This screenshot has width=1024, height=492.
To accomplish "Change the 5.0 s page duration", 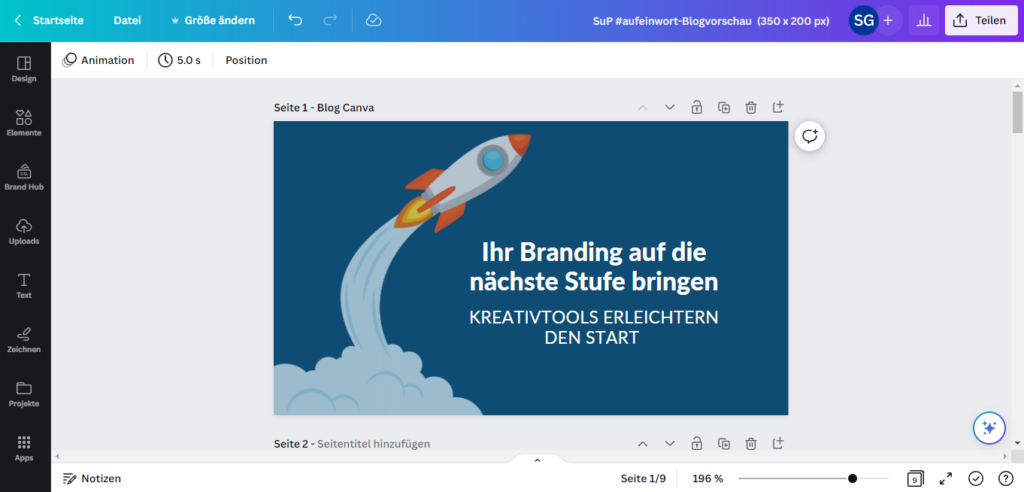I will [x=180, y=60].
